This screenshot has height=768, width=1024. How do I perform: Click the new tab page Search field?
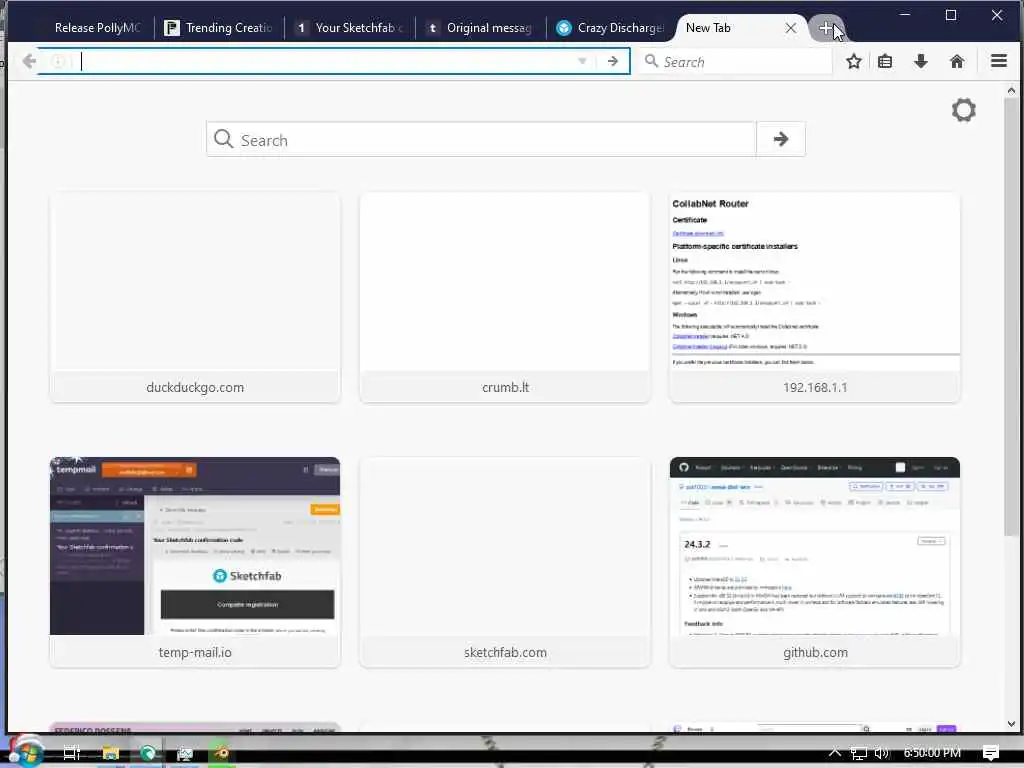481,139
